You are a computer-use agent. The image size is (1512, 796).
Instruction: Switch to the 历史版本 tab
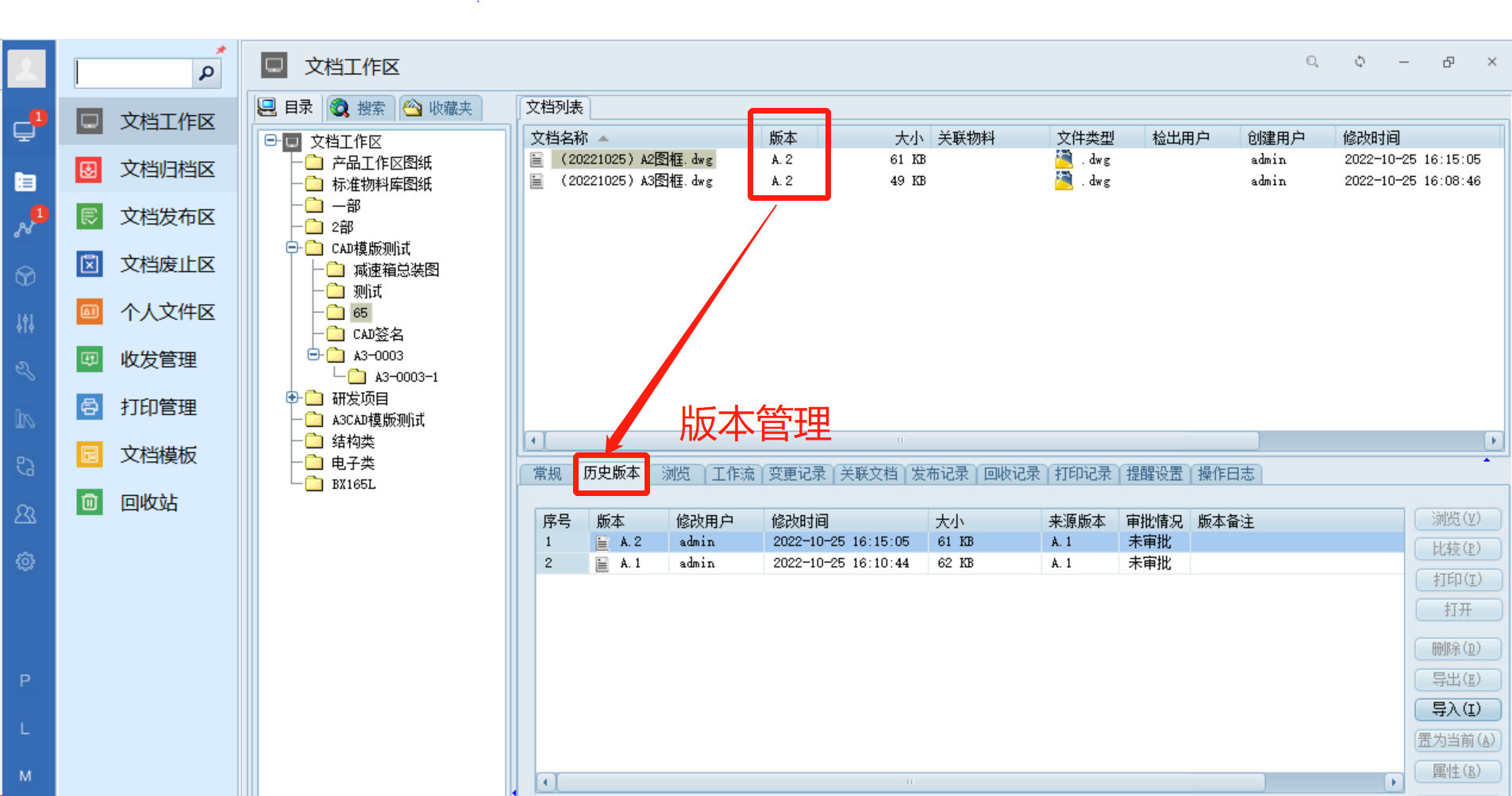(x=611, y=473)
